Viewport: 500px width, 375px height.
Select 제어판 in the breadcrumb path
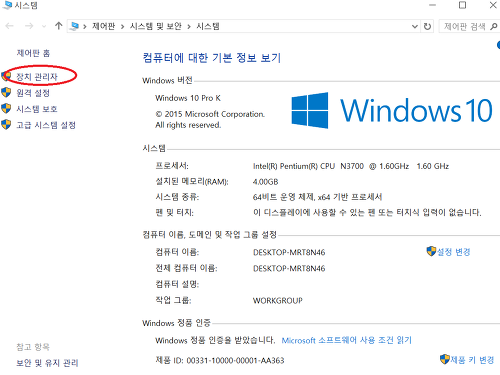[104, 26]
